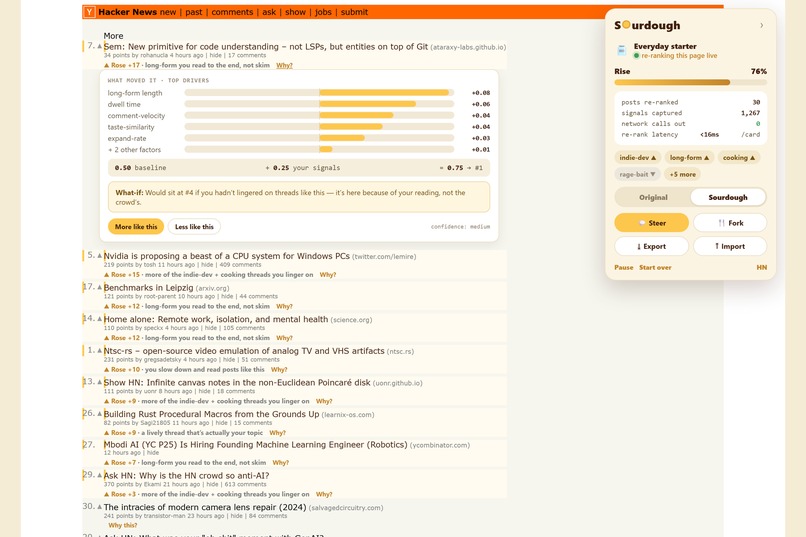The height and width of the screenshot is (537, 806).
Task: Expand Why? for Rust Procedural Macros post
Action: (278, 433)
